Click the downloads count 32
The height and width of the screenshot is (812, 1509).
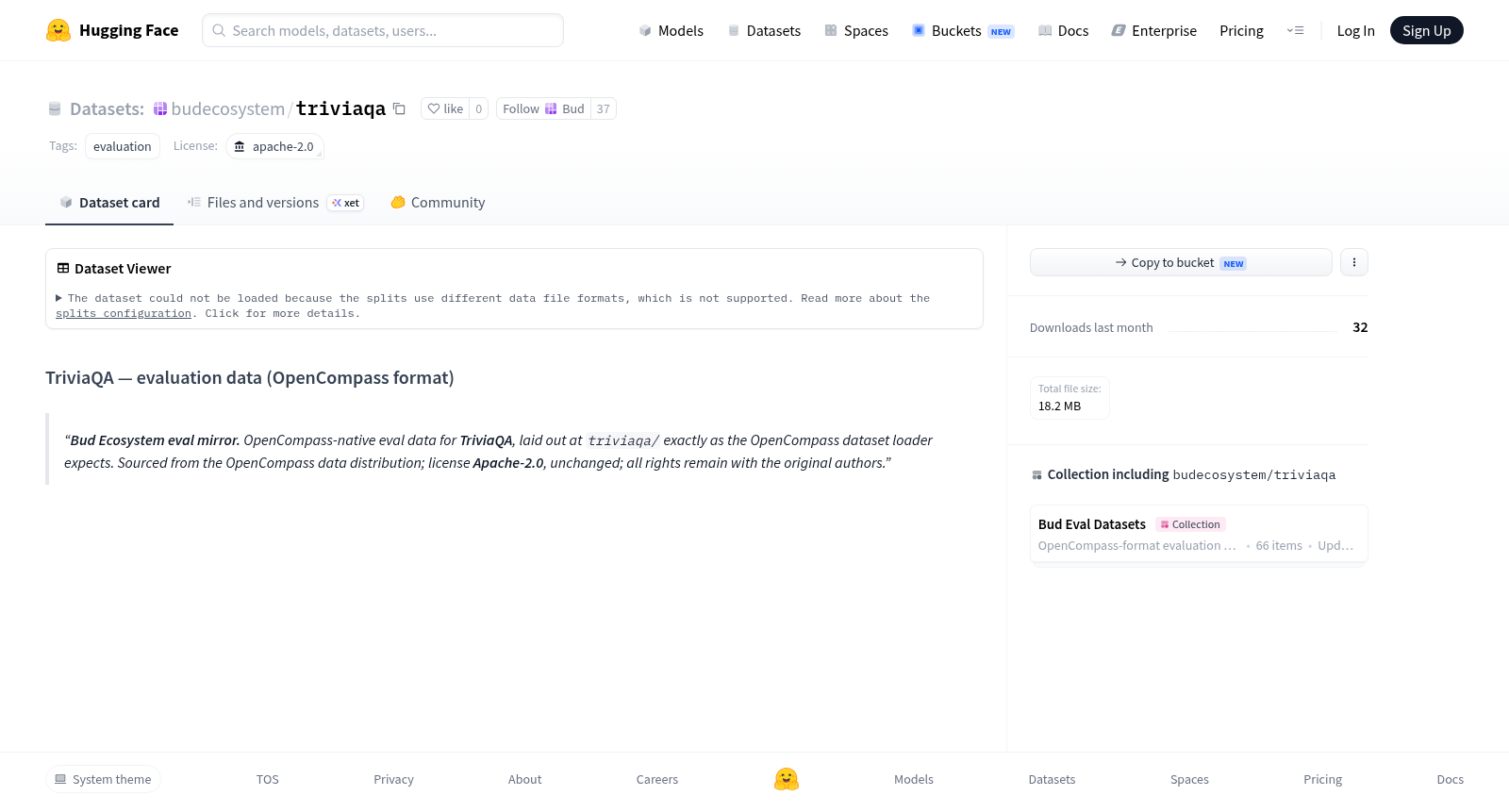[x=1360, y=327]
